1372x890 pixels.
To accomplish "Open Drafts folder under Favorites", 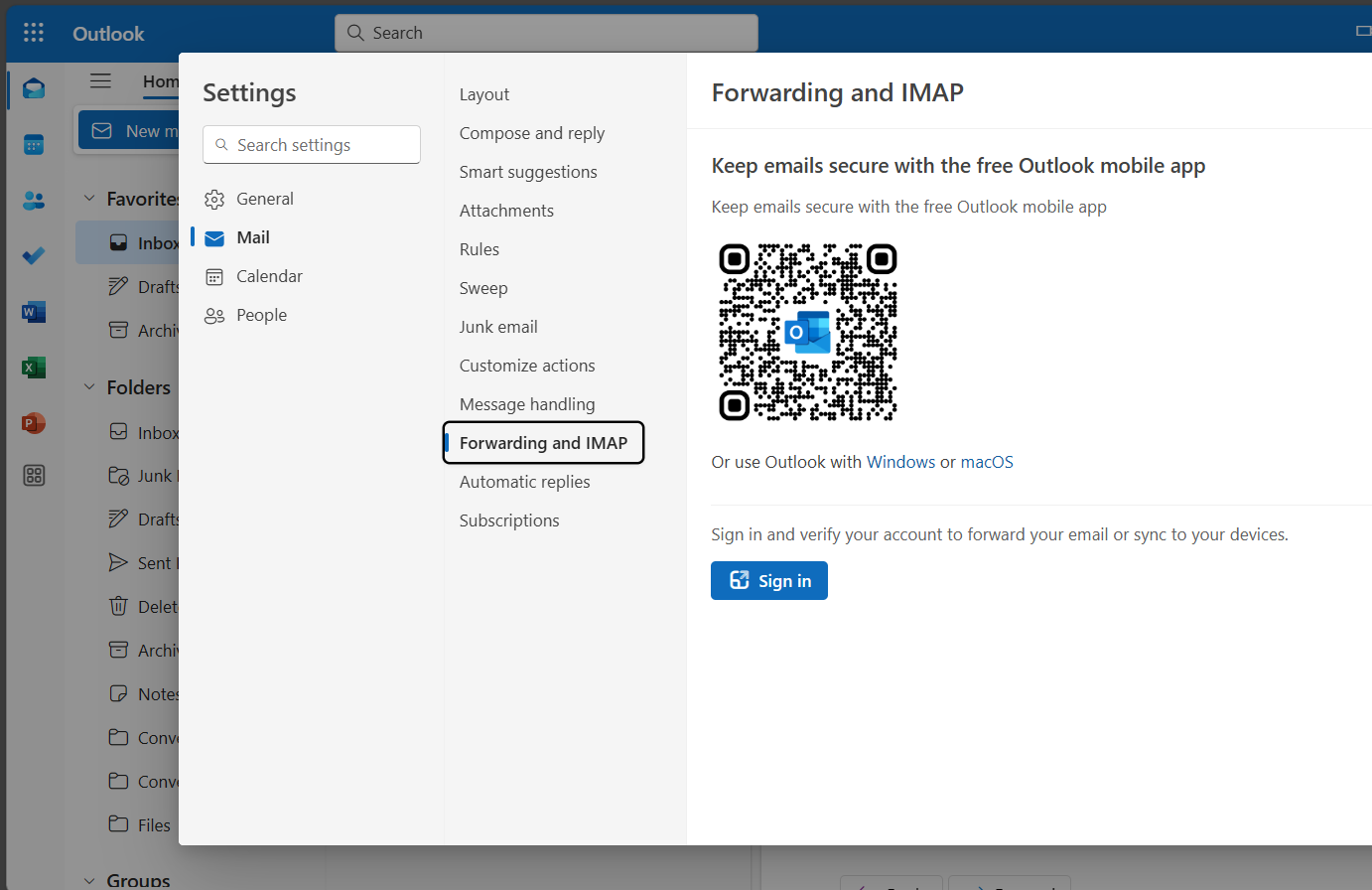I will point(127,287).
